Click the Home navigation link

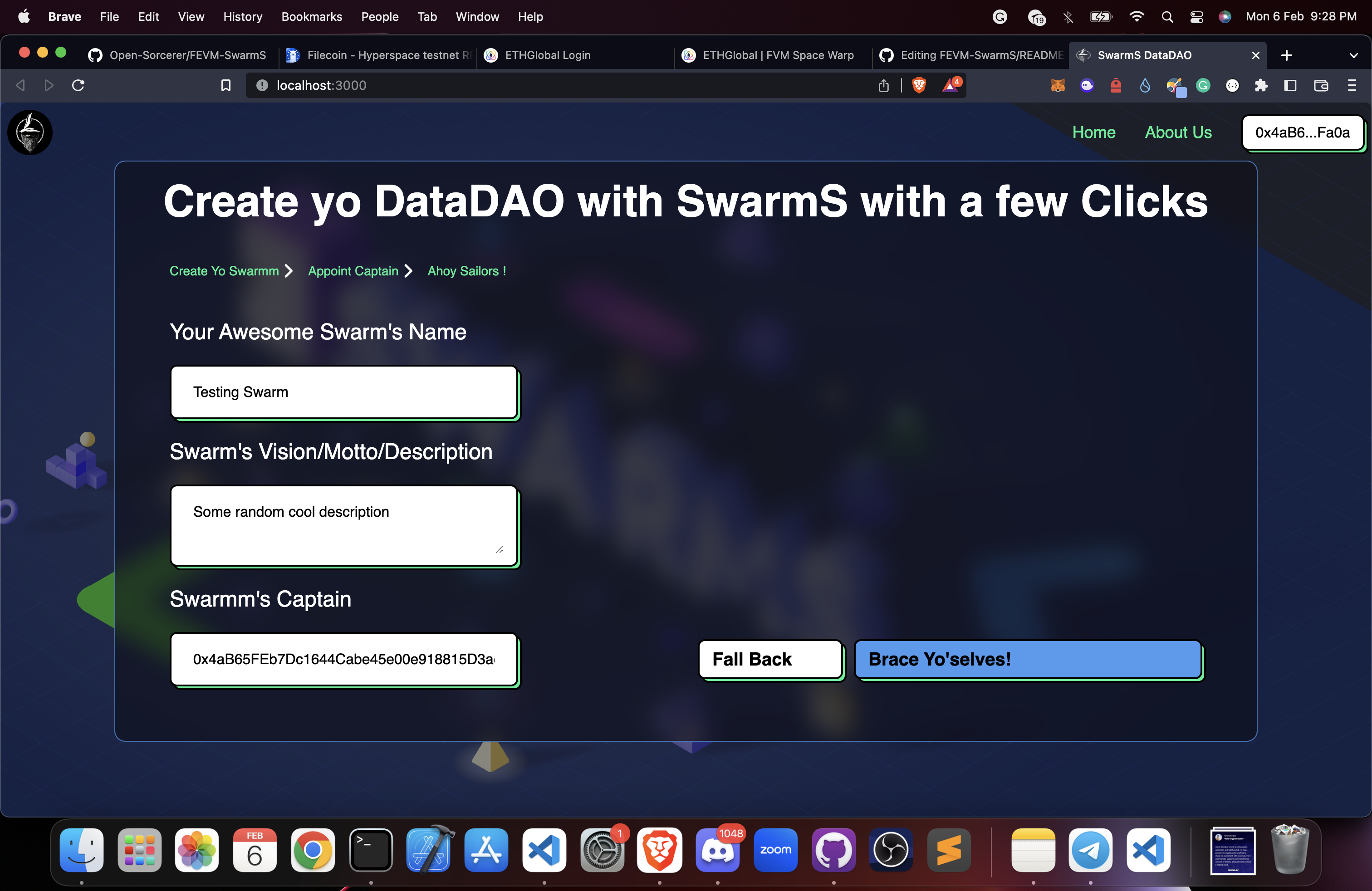point(1094,132)
